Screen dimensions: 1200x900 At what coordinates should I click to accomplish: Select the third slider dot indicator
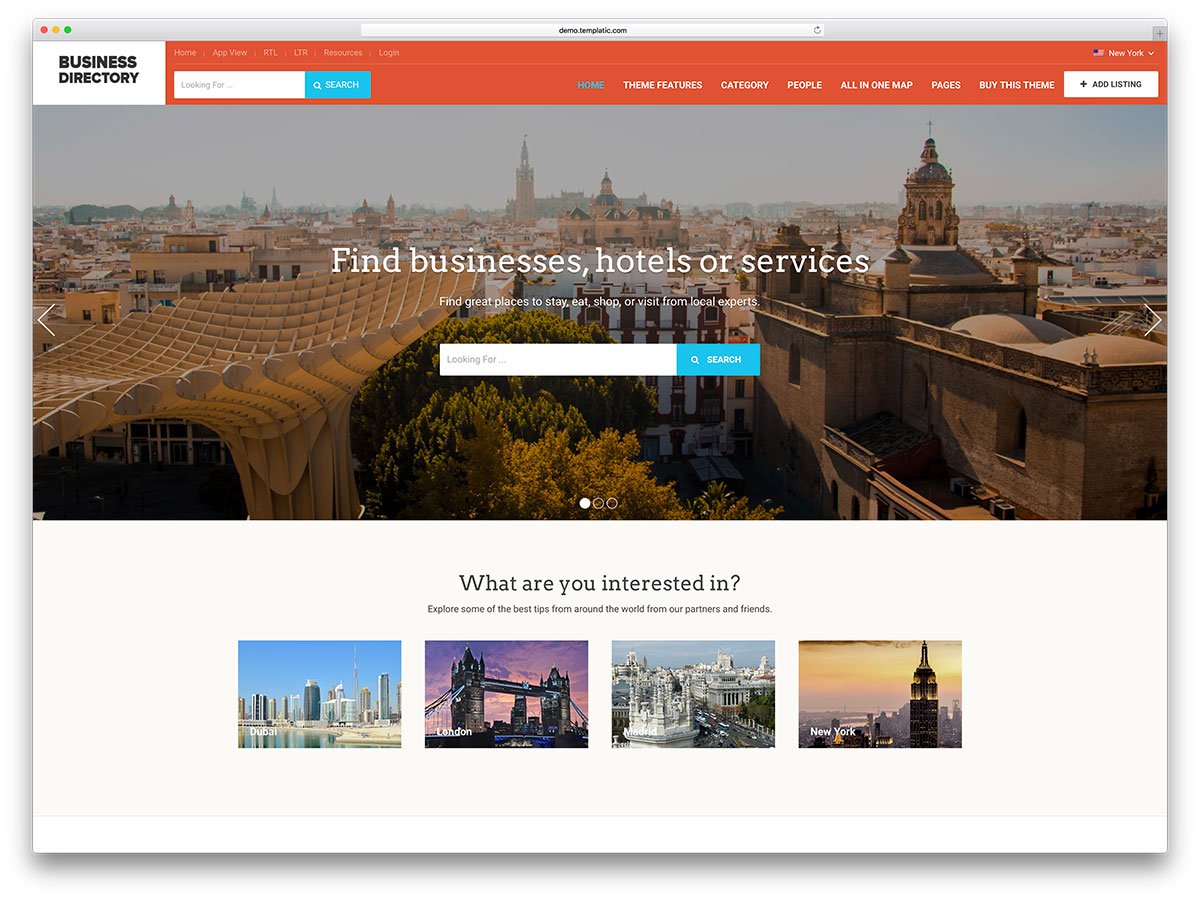(x=612, y=503)
